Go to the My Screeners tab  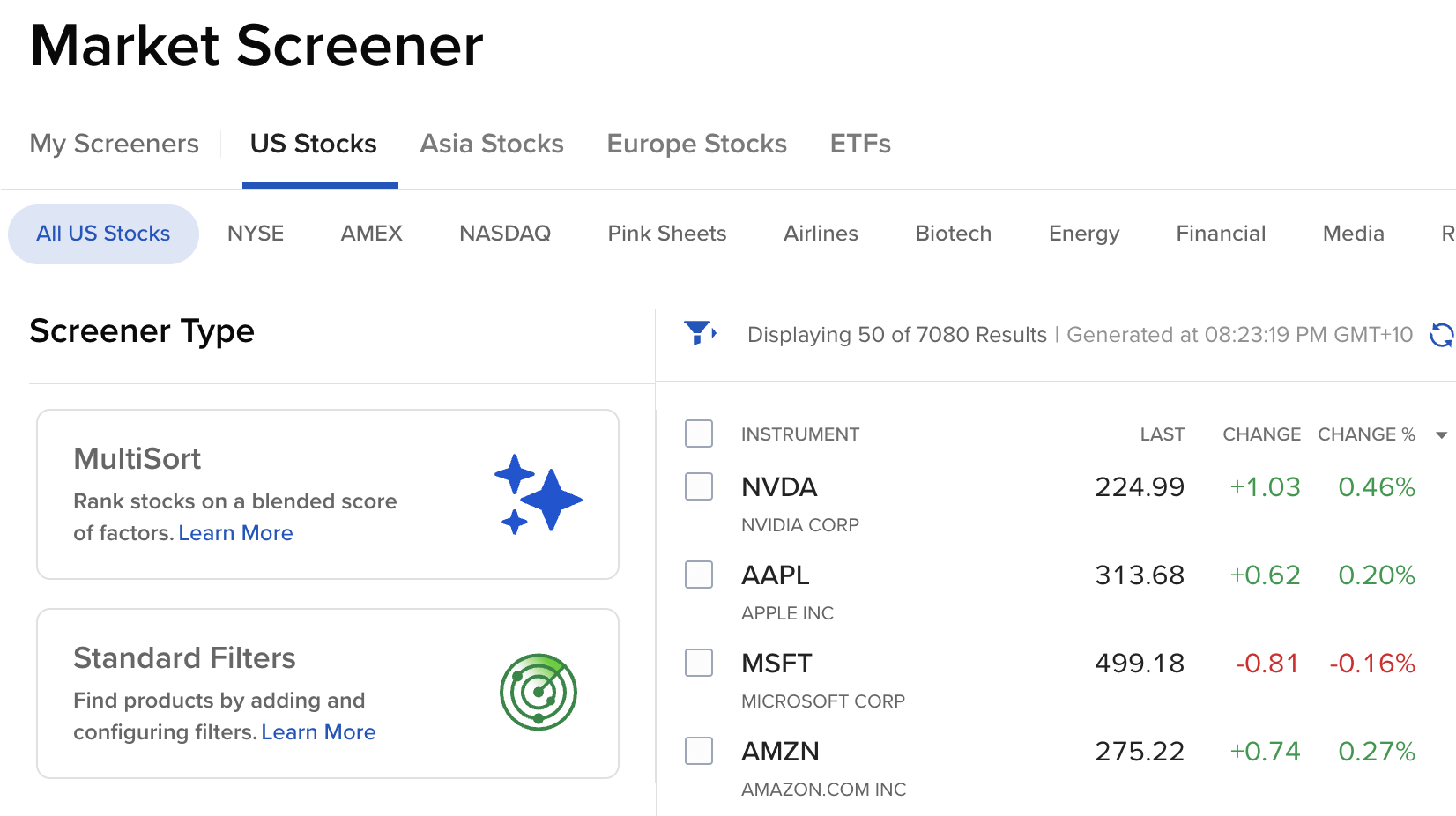(x=115, y=144)
